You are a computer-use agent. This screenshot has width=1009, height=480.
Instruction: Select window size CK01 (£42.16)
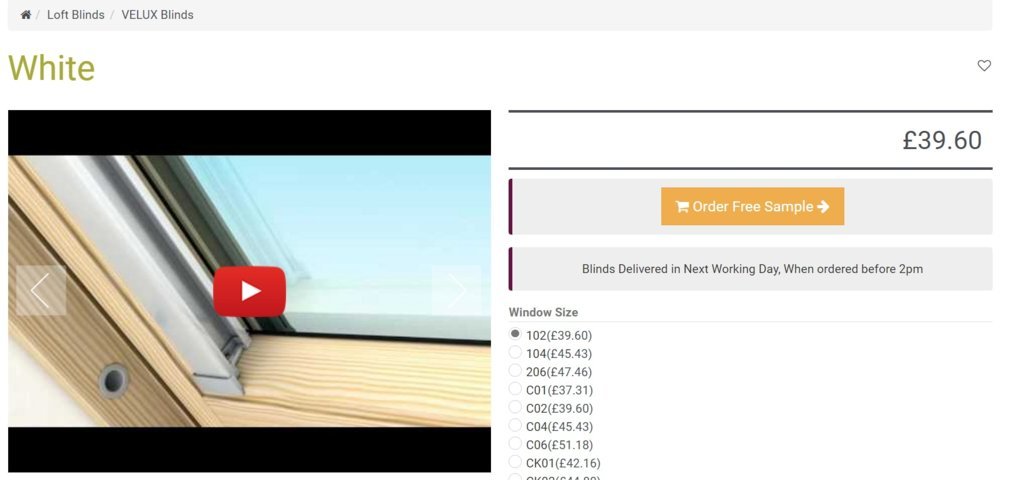(x=515, y=461)
